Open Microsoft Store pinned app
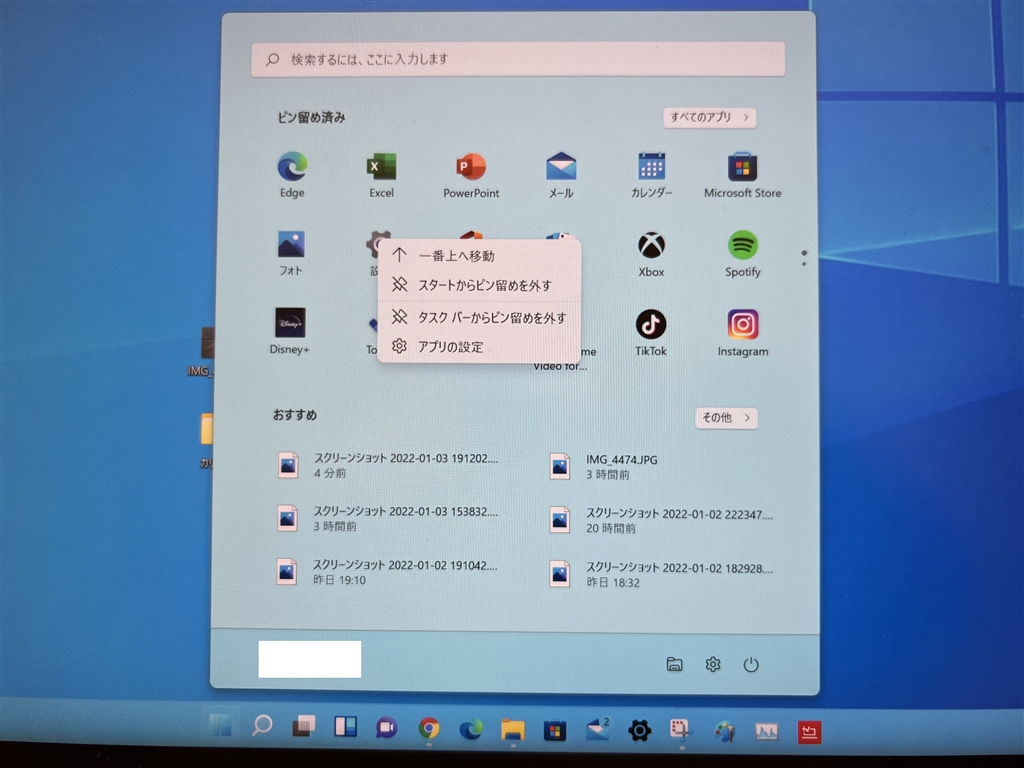This screenshot has width=1024, height=768. pos(743,174)
